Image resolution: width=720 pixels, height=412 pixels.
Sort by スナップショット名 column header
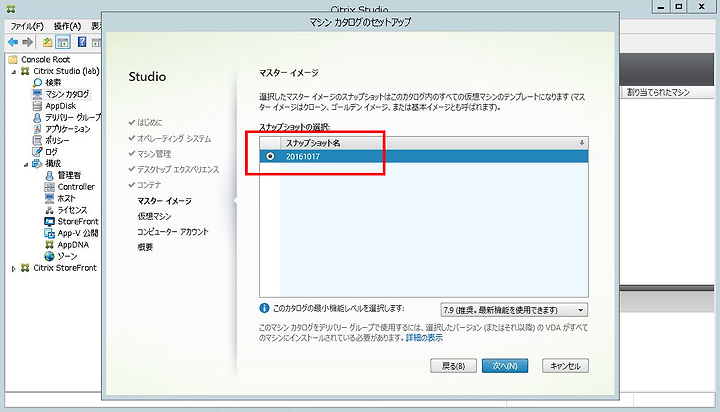[313, 143]
